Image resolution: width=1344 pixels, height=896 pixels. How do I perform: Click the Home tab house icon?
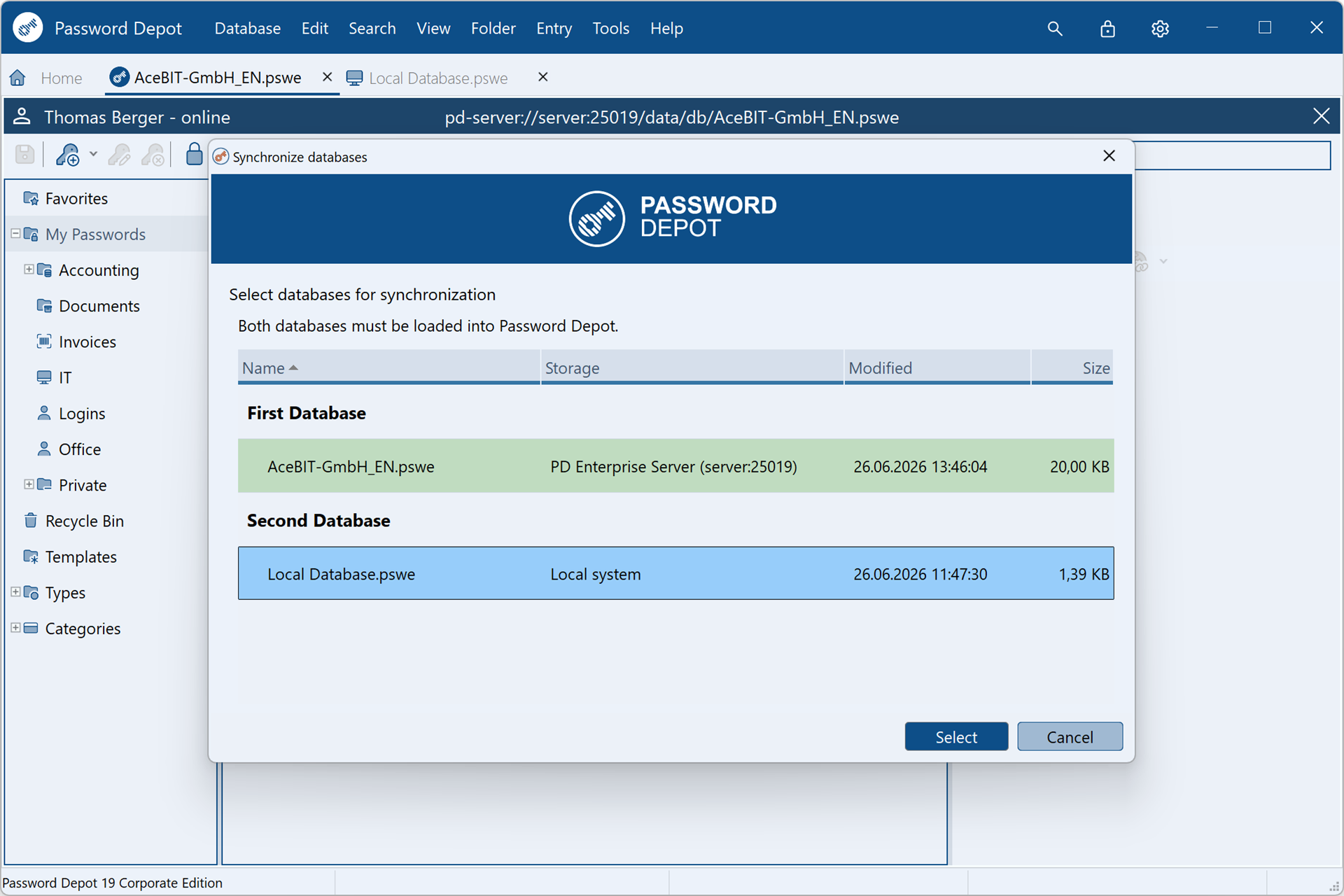tap(18, 78)
